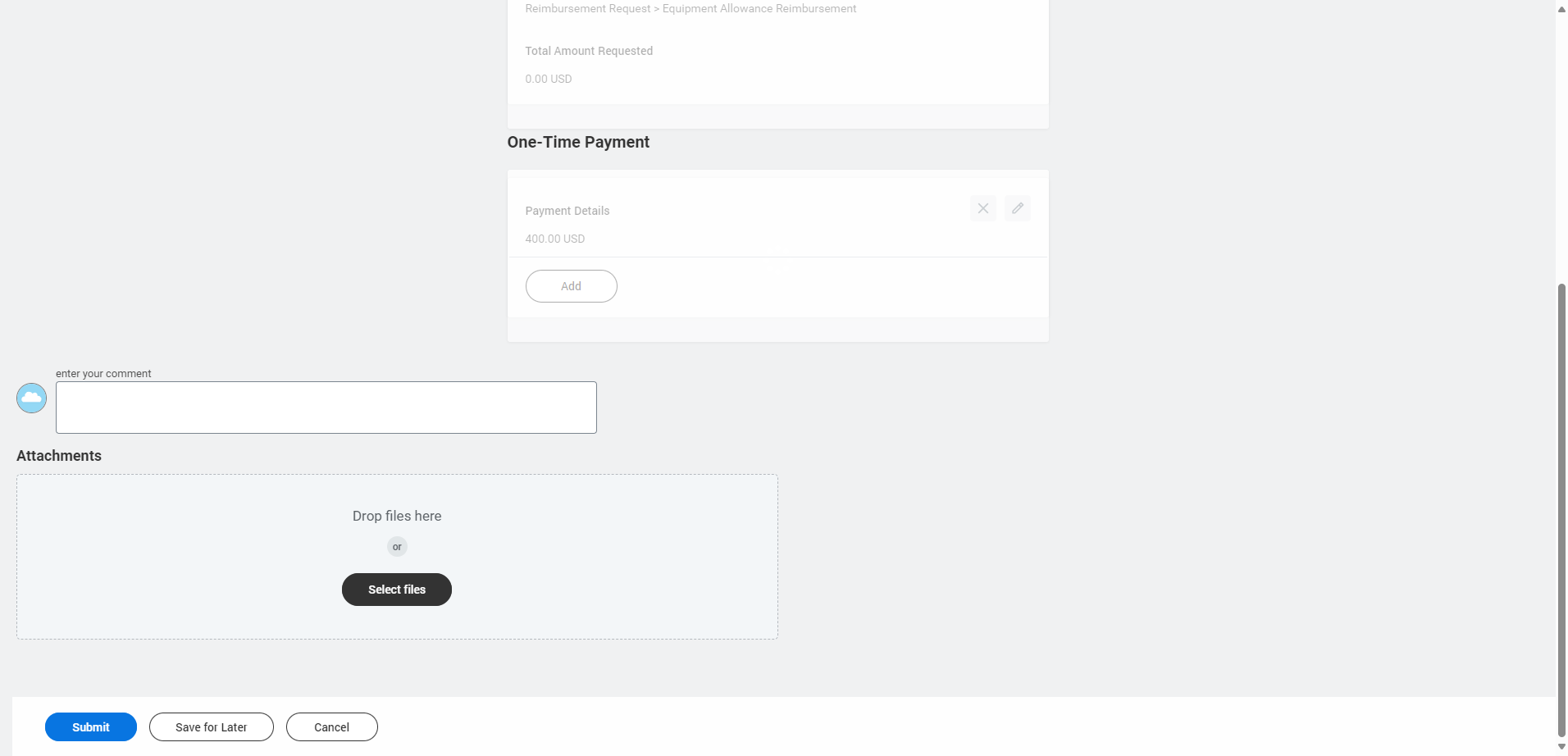Screen dimensions: 1568x756
Task: Remove the Payment Details entry with X icon
Action: click(x=982, y=208)
